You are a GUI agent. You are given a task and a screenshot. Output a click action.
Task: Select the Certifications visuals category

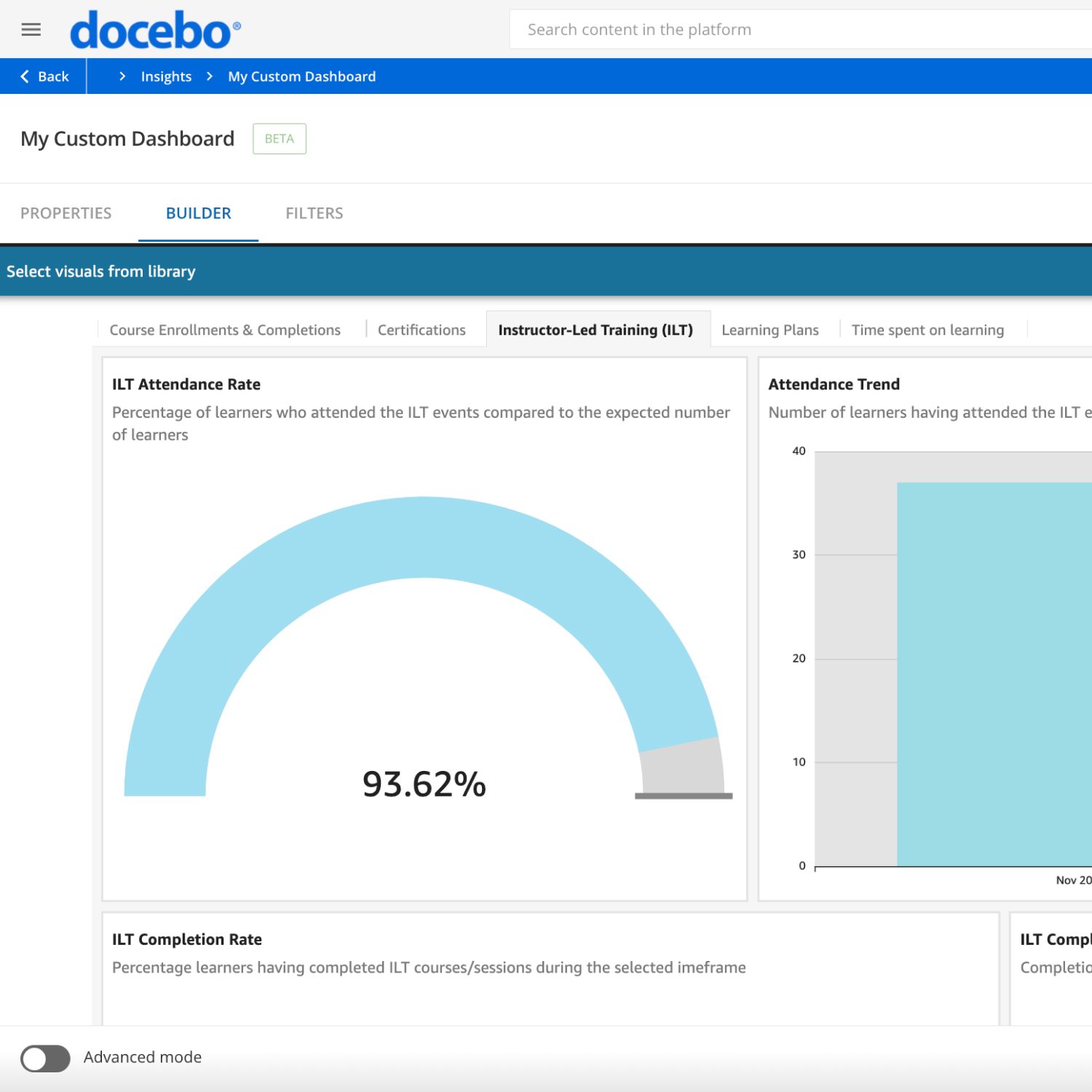click(x=422, y=330)
